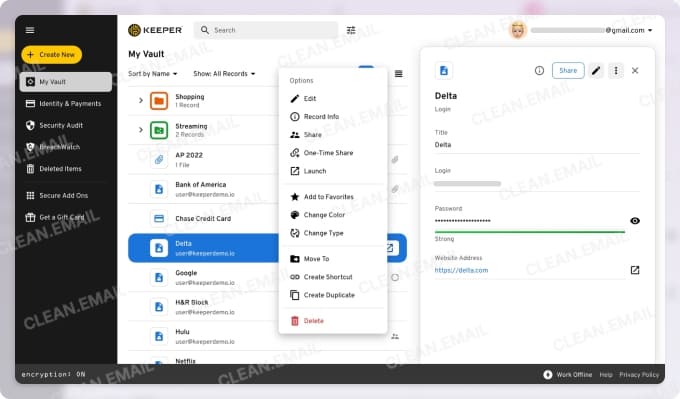Screen dimensions: 680x399
Task: Click the pencil edit icon in detail panel
Action: pyautogui.click(x=596, y=70)
